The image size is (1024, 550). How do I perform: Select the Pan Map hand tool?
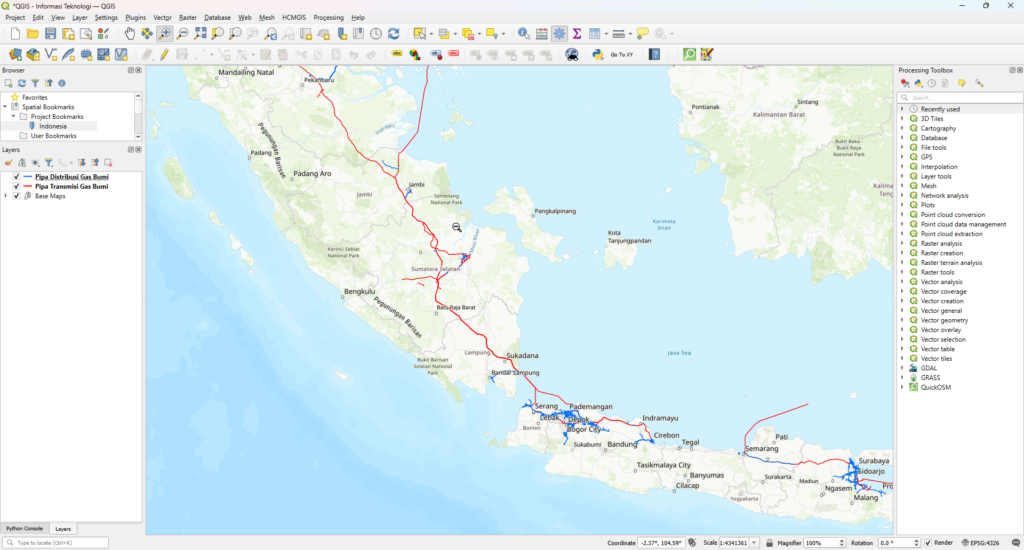(x=130, y=34)
